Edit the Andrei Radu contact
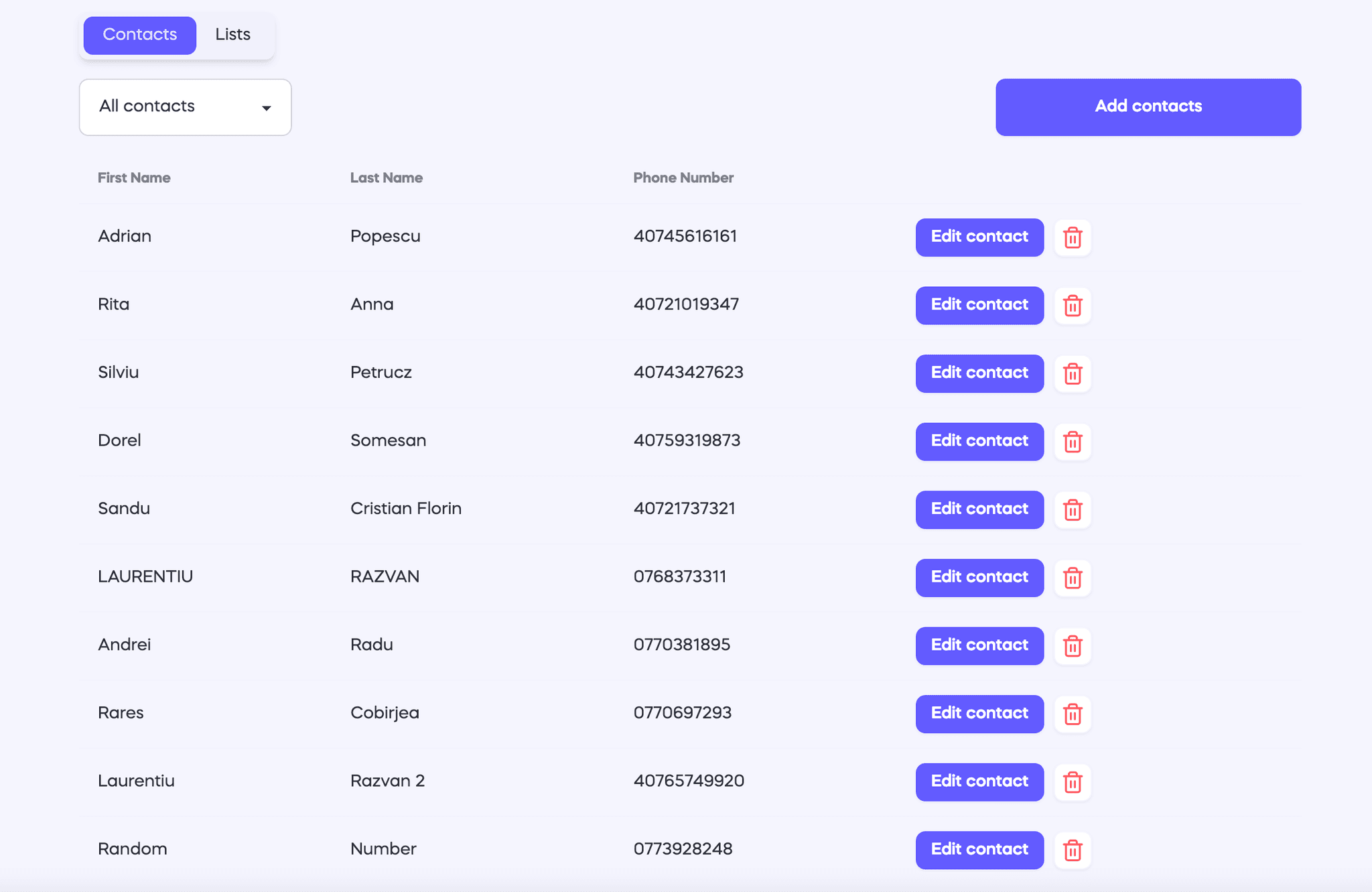 979,646
